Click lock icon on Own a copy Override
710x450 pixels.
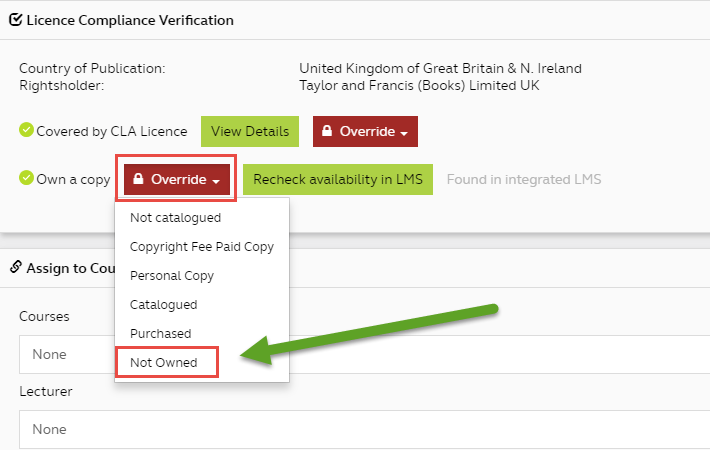[x=138, y=180]
